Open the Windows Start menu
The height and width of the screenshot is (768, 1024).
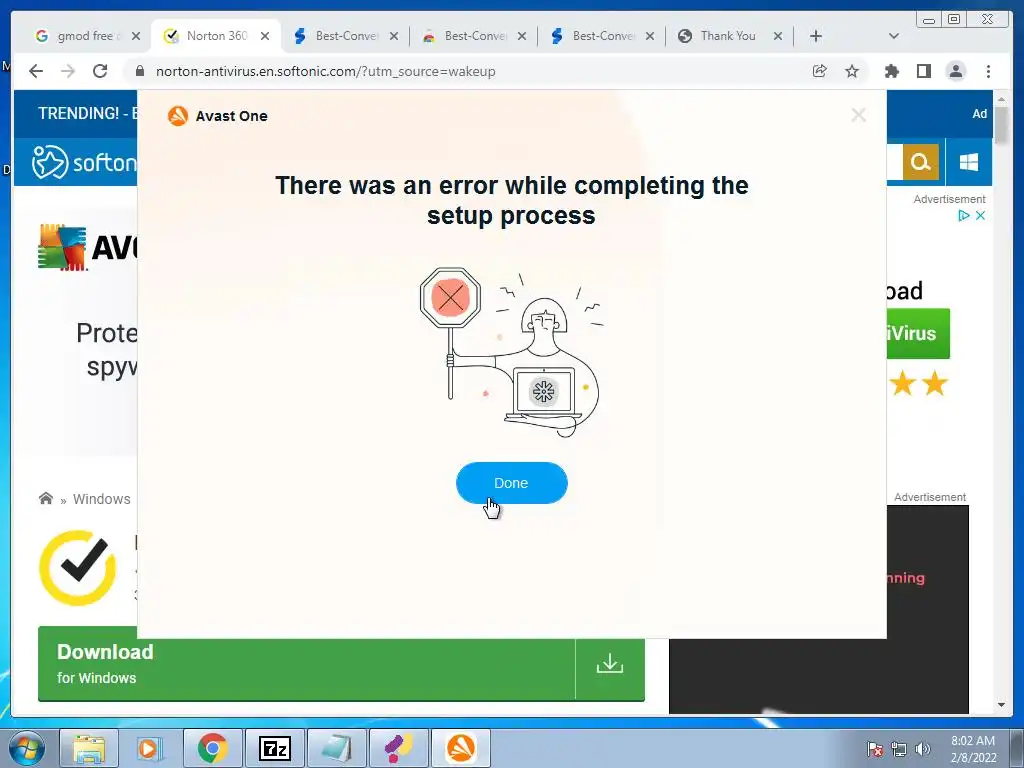pyautogui.click(x=26, y=748)
